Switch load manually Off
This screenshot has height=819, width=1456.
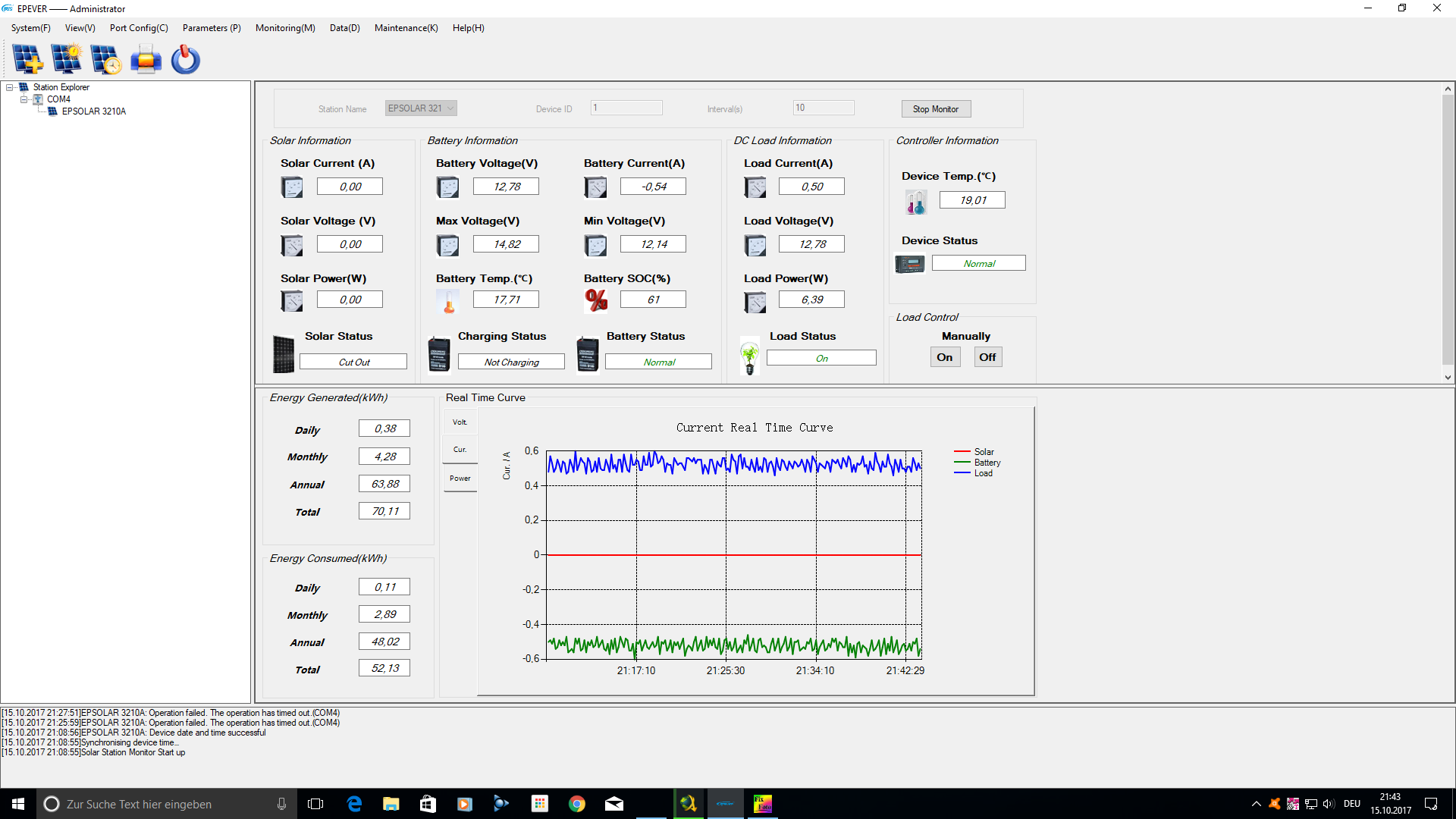[987, 357]
